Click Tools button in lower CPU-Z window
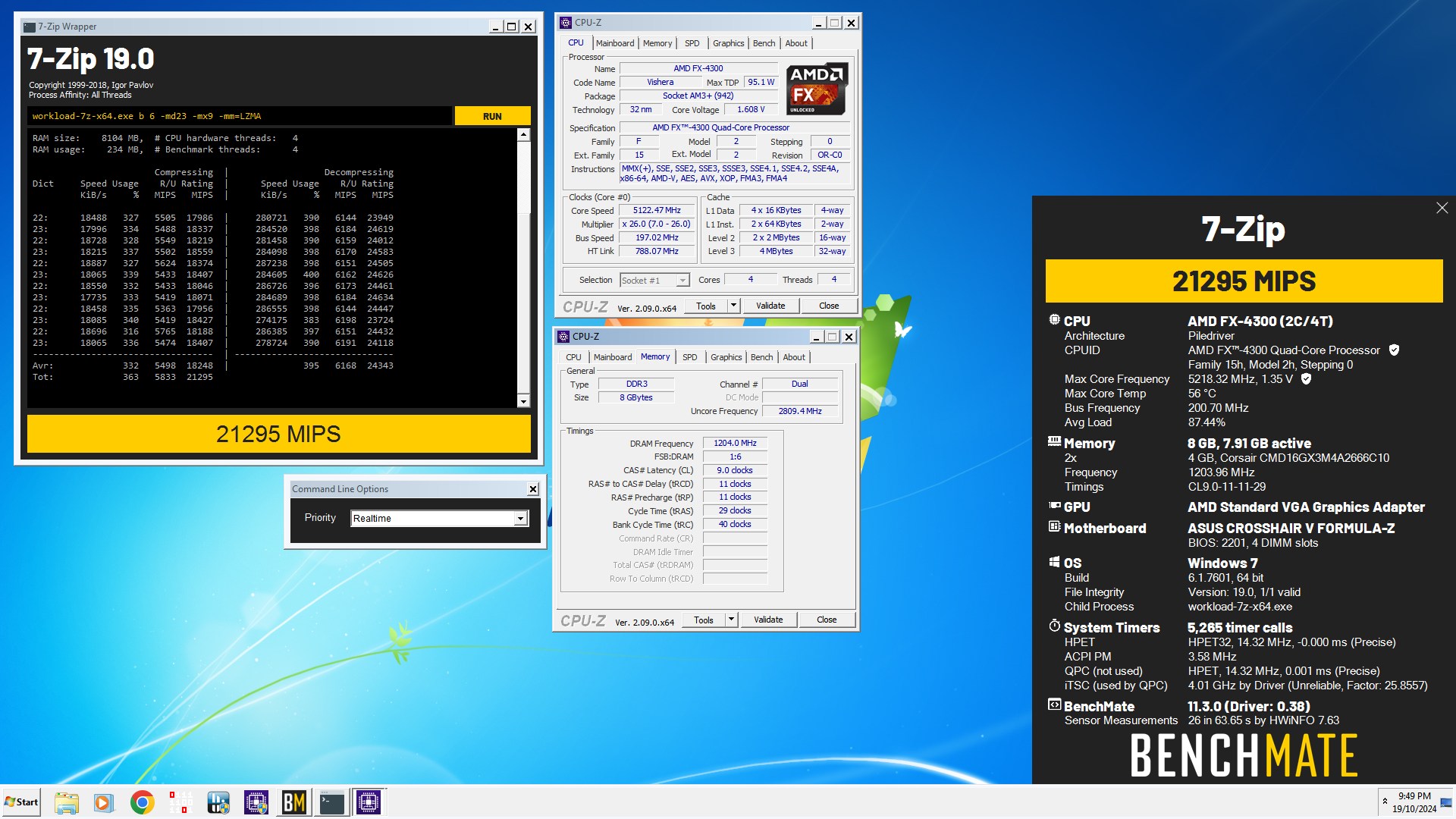 tap(704, 620)
